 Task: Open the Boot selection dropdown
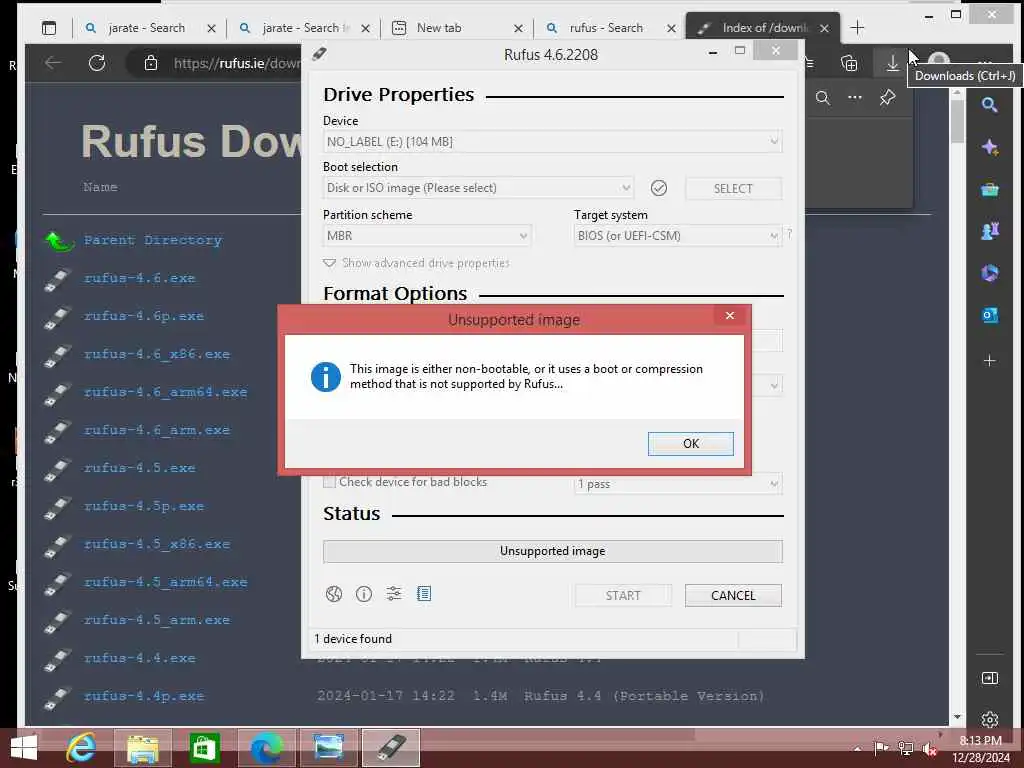(478, 188)
